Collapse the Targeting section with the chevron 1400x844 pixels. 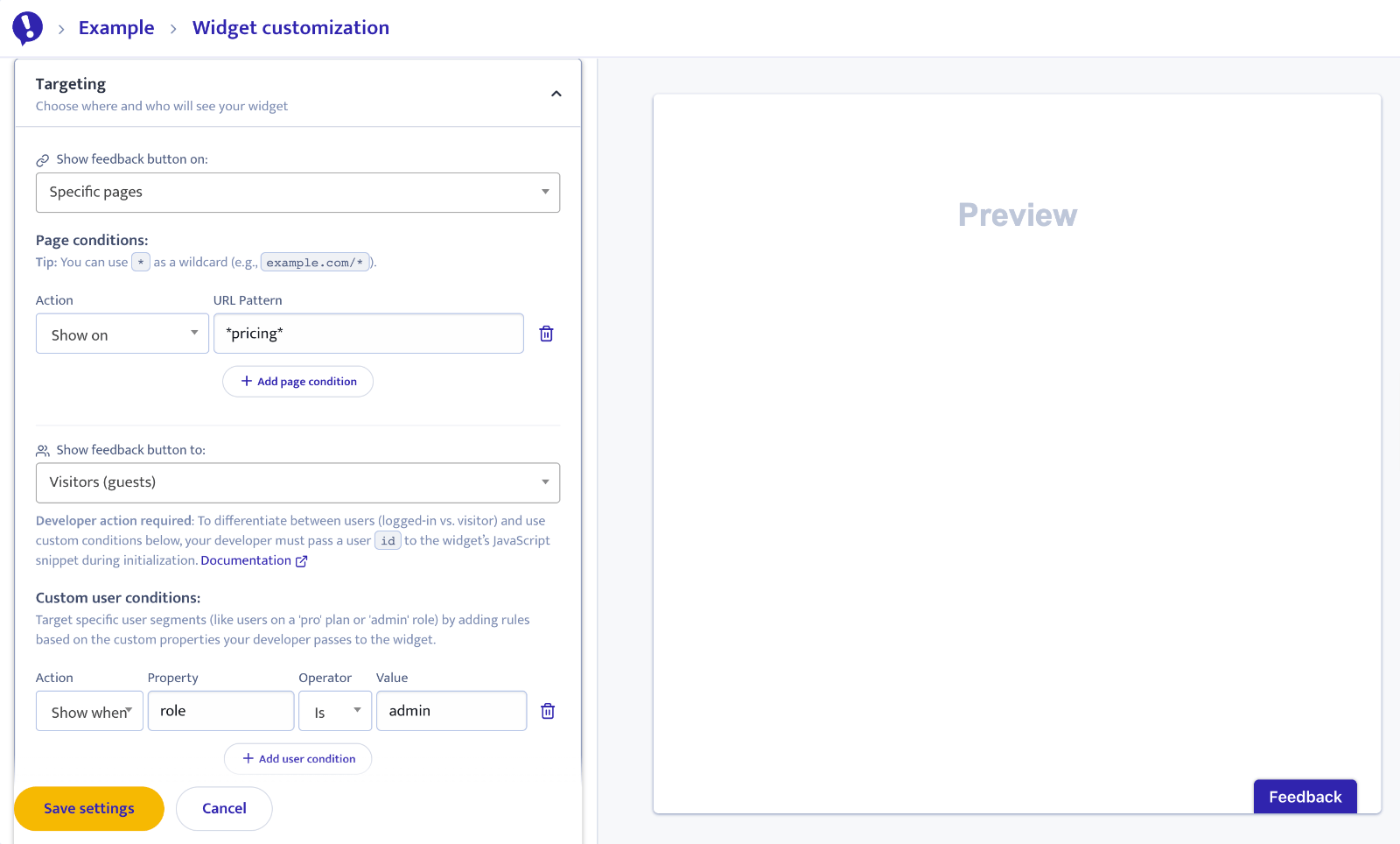556,94
